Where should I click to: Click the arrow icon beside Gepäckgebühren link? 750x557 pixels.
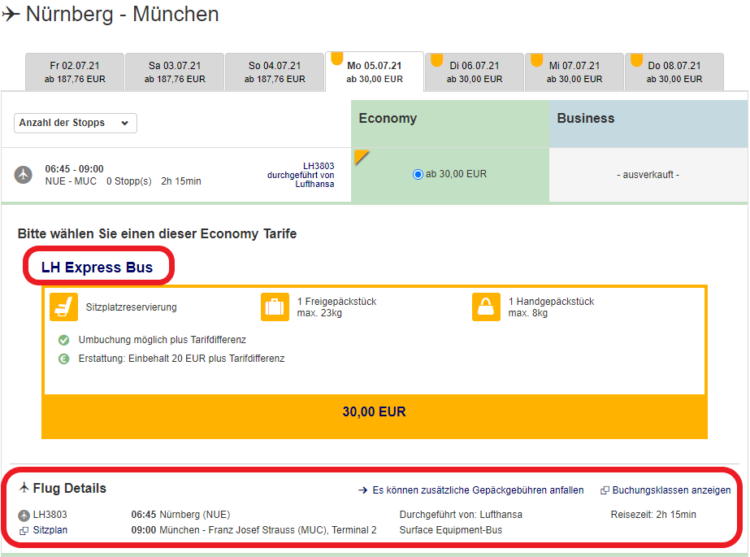point(363,491)
